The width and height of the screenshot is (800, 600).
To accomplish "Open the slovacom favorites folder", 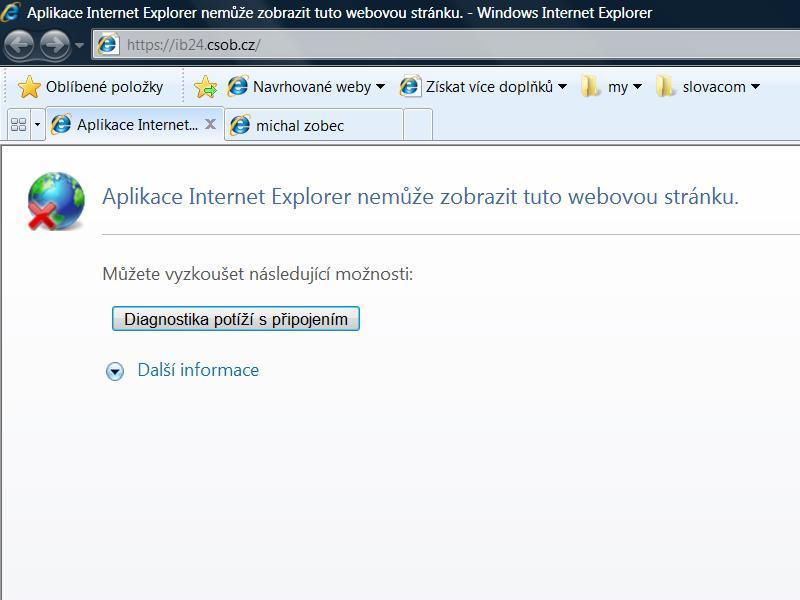I will click(x=708, y=87).
